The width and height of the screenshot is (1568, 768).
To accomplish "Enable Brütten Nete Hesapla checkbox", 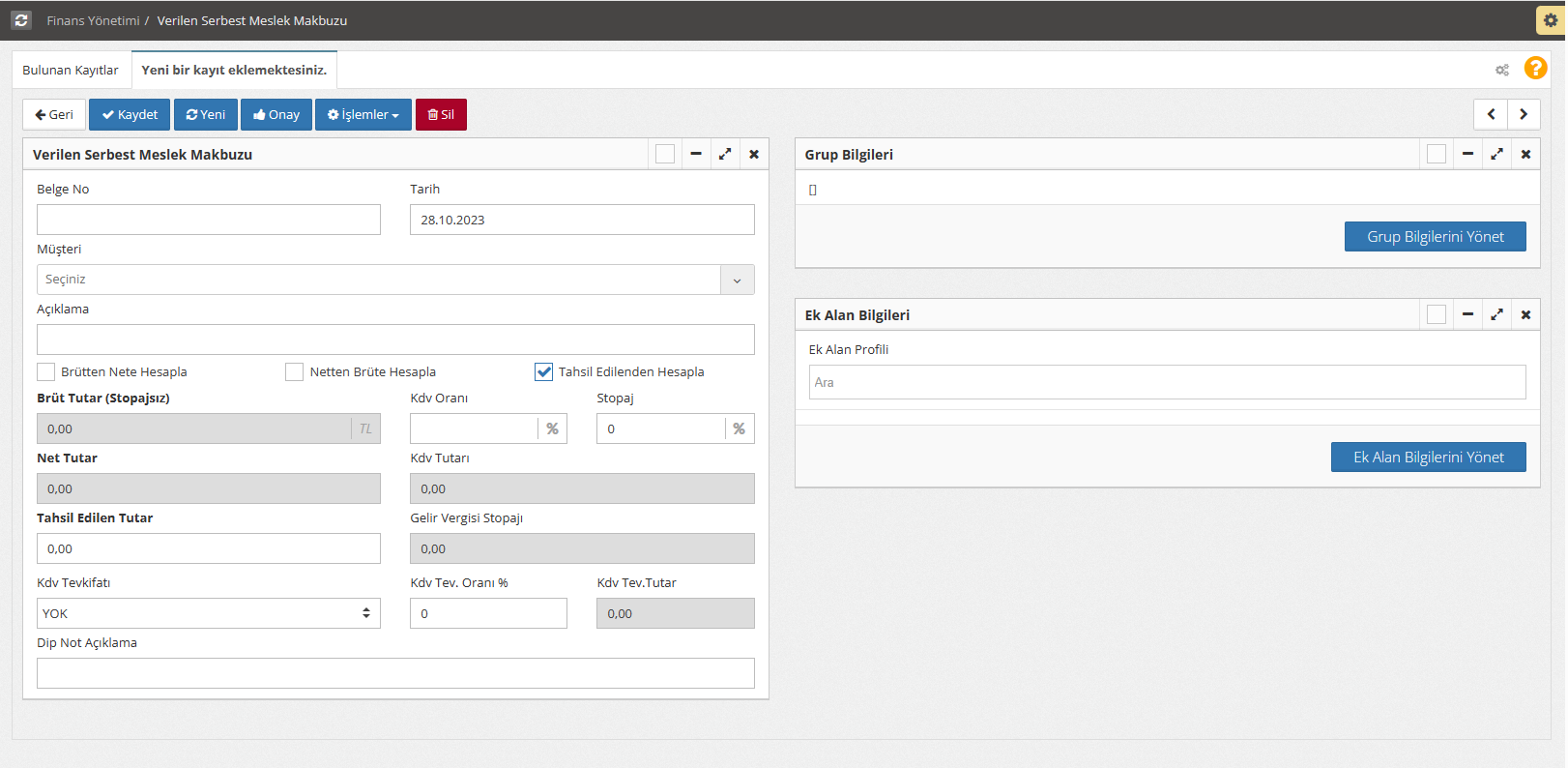I will coord(45,372).
